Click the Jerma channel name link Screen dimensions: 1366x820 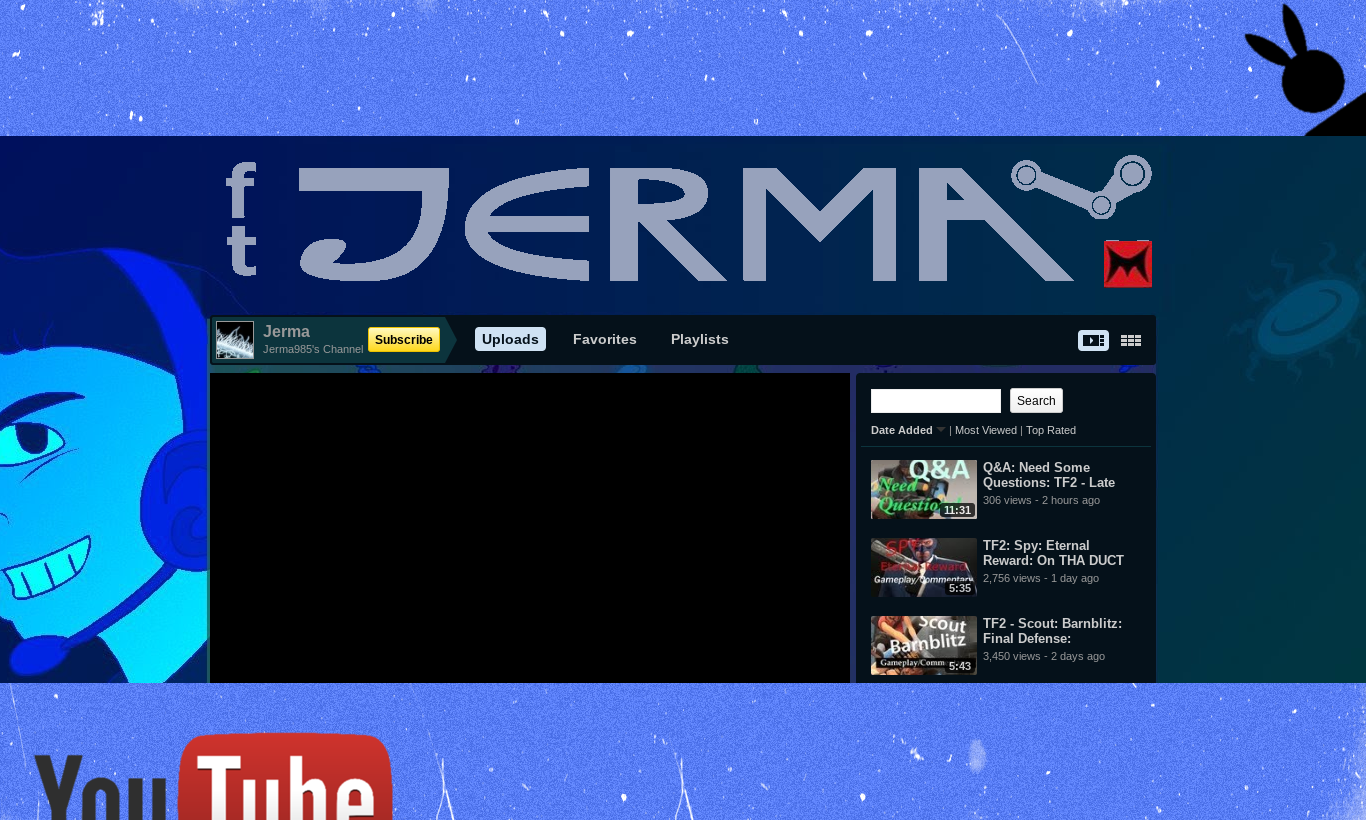click(287, 332)
